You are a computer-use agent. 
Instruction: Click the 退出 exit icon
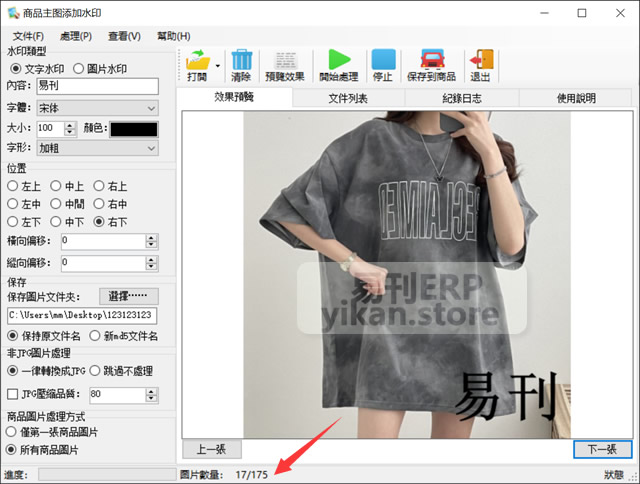[x=481, y=59]
